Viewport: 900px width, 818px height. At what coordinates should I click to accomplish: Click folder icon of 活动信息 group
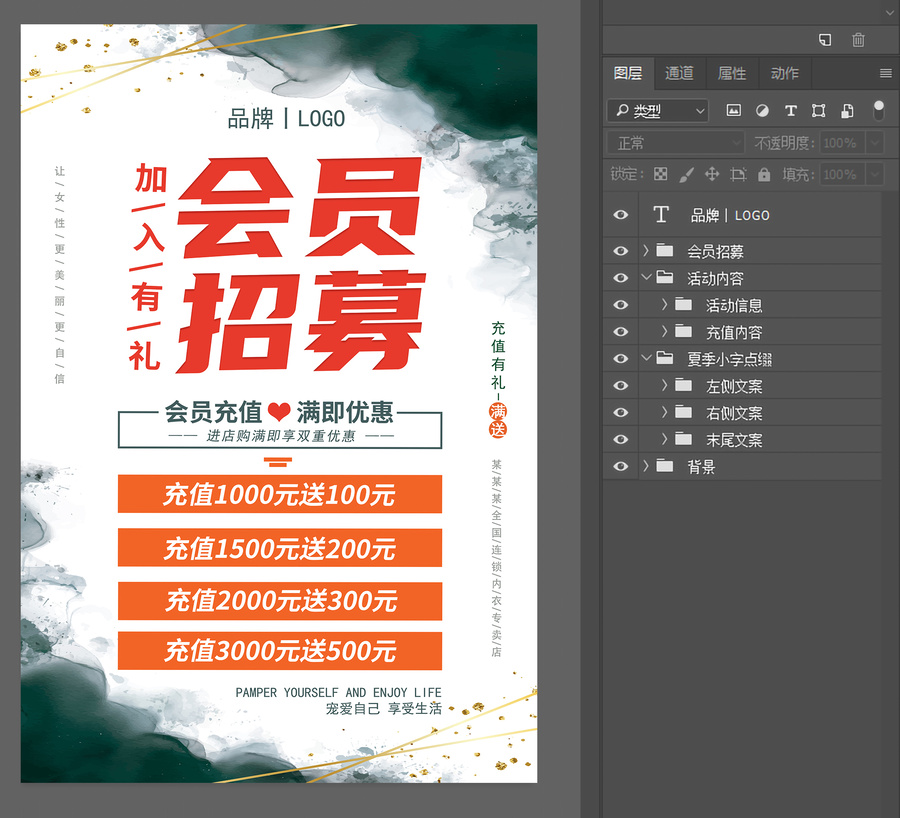coord(683,304)
